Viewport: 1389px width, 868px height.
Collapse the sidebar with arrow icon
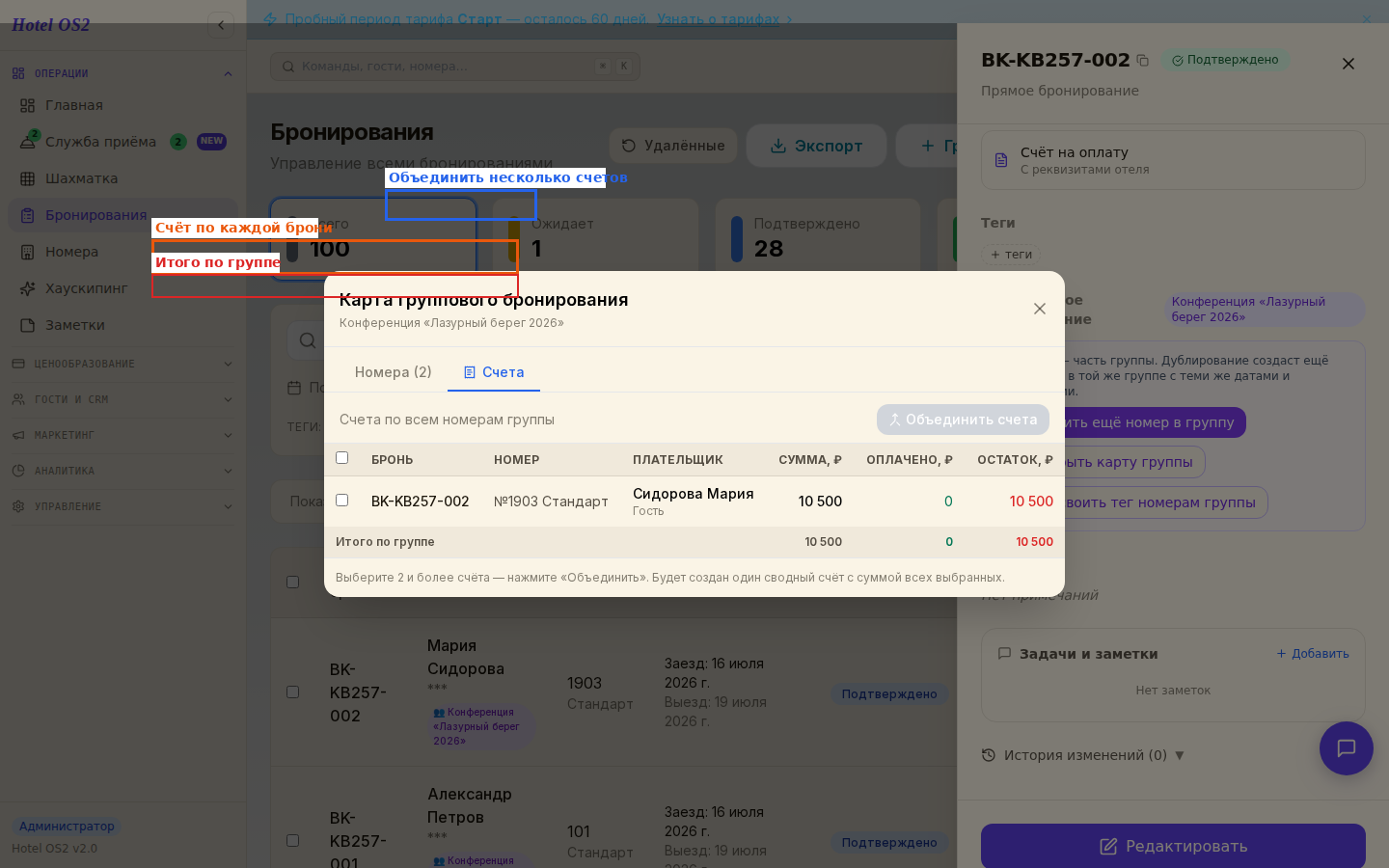tap(221, 25)
